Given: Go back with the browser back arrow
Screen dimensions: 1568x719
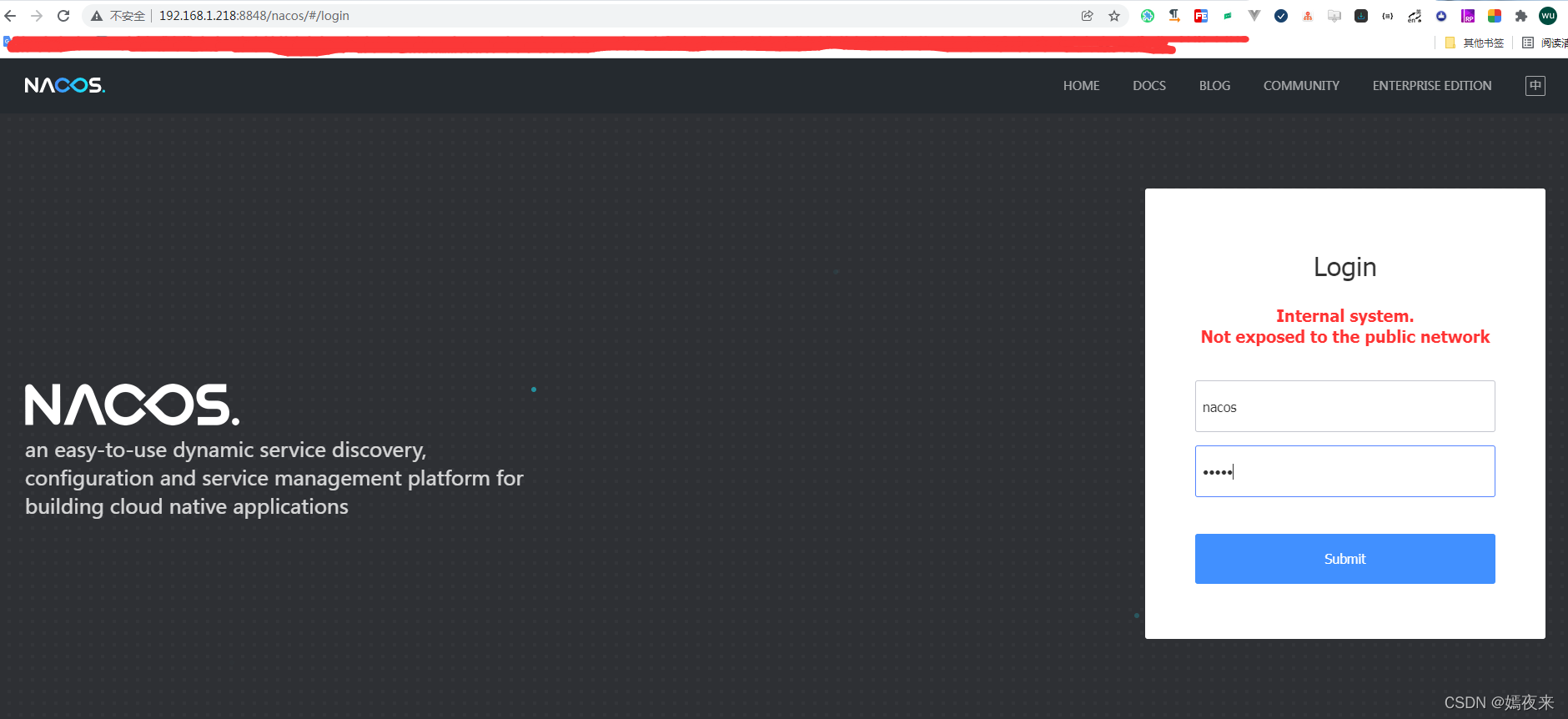Looking at the screenshot, I should point(10,16).
